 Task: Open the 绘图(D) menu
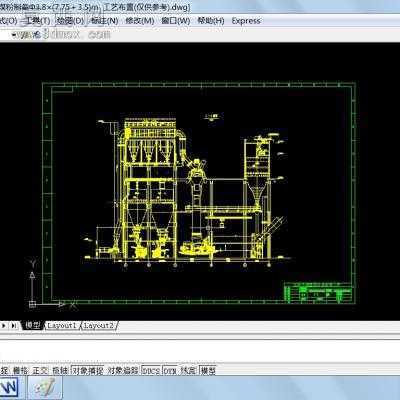pyautogui.click(x=69, y=21)
